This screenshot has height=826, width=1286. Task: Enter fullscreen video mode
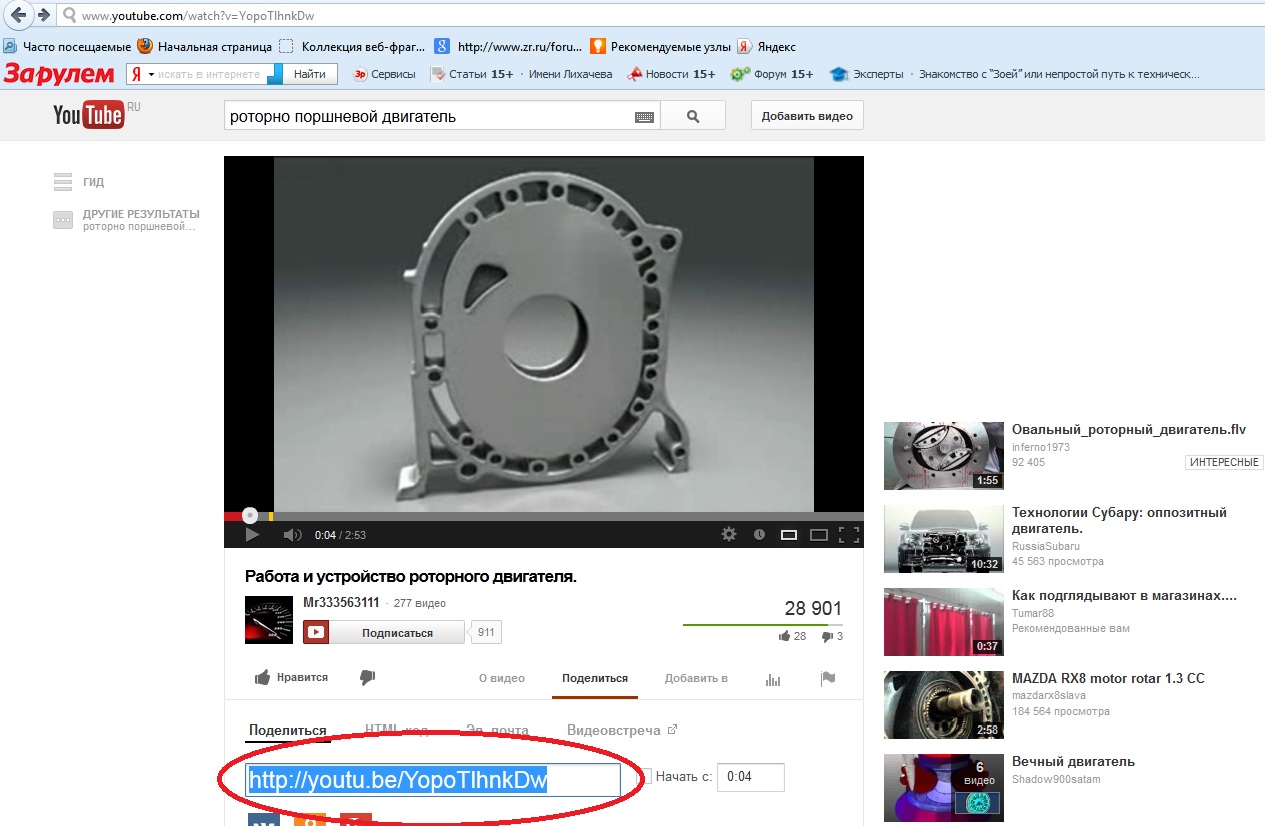(849, 535)
